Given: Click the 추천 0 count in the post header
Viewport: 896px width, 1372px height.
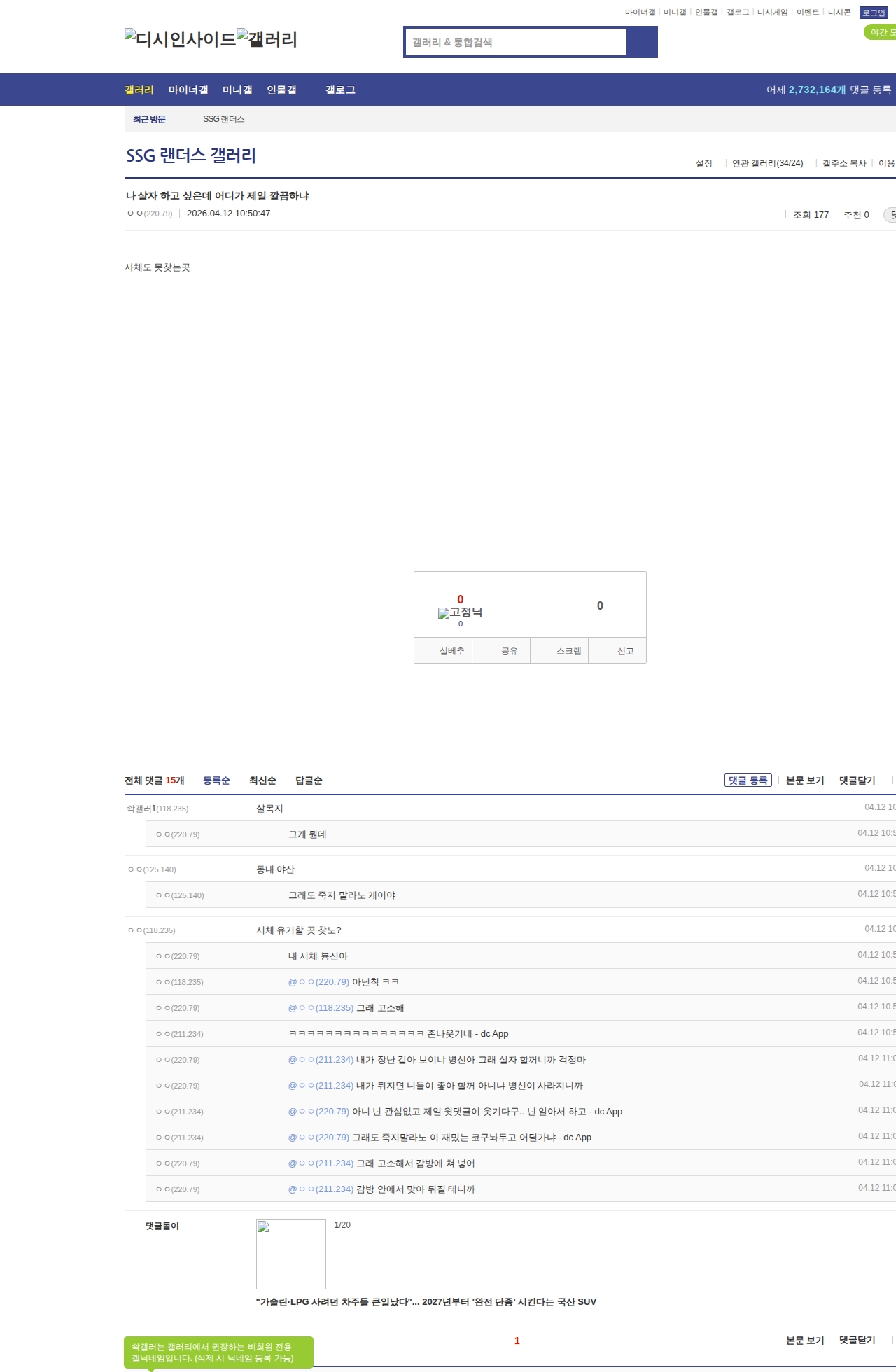Looking at the screenshot, I should pos(856,215).
